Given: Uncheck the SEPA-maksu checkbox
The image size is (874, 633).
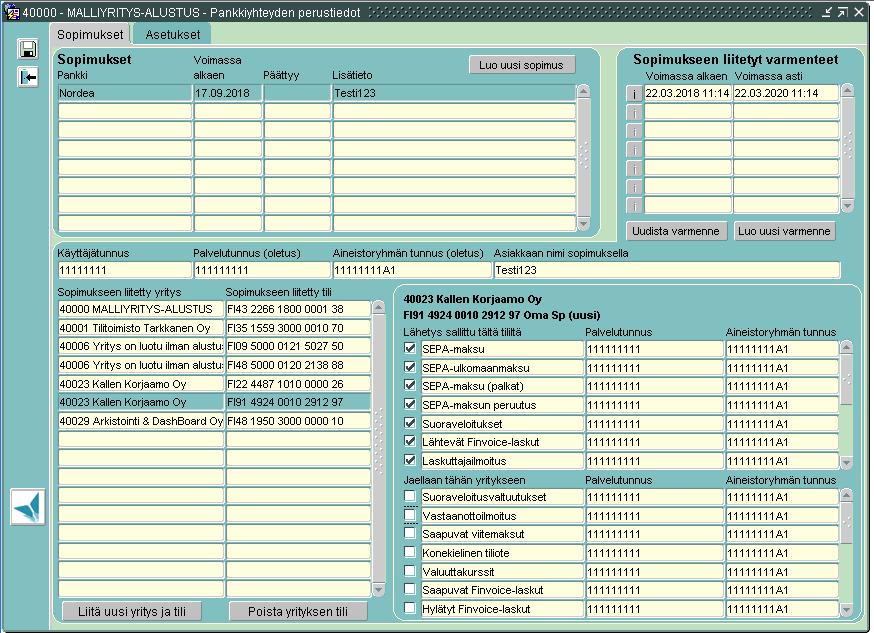Looking at the screenshot, I should coord(410,348).
